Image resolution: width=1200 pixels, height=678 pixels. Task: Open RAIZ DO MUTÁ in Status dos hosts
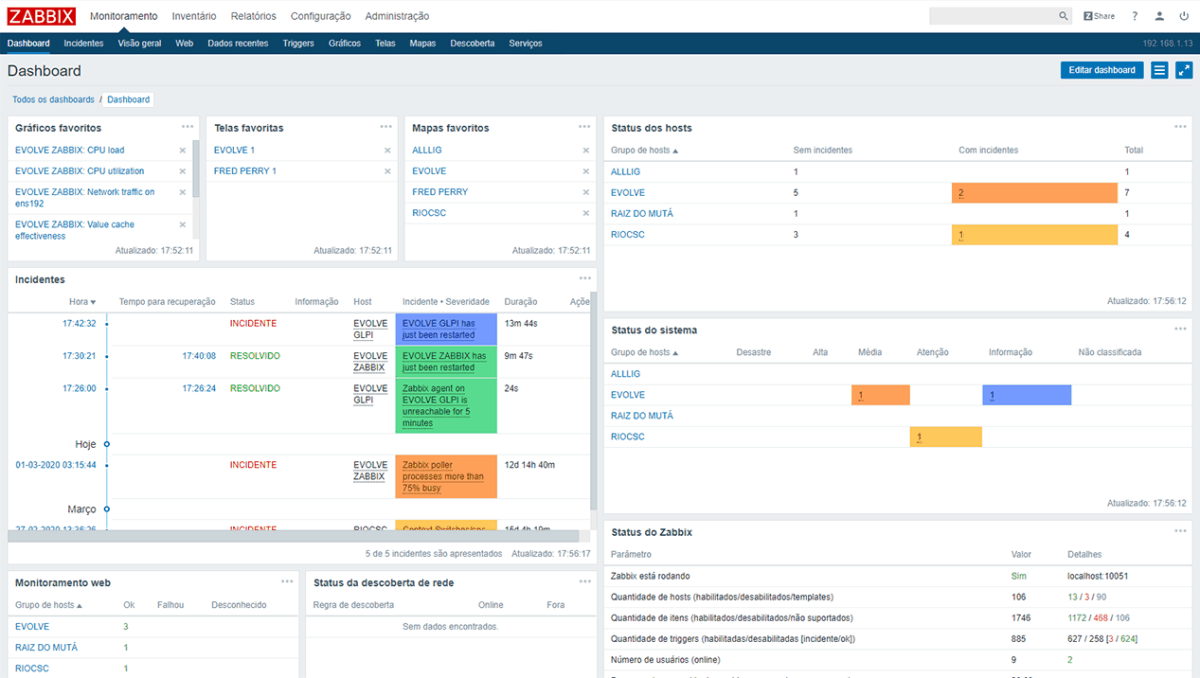[642, 213]
